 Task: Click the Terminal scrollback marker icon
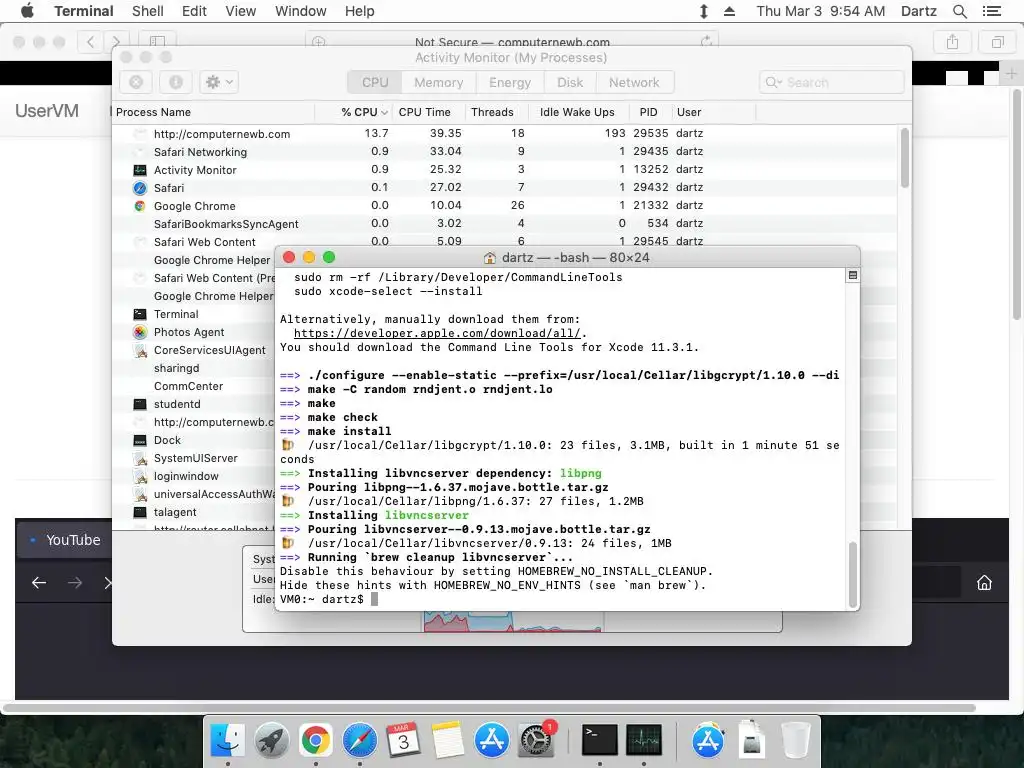tap(852, 276)
